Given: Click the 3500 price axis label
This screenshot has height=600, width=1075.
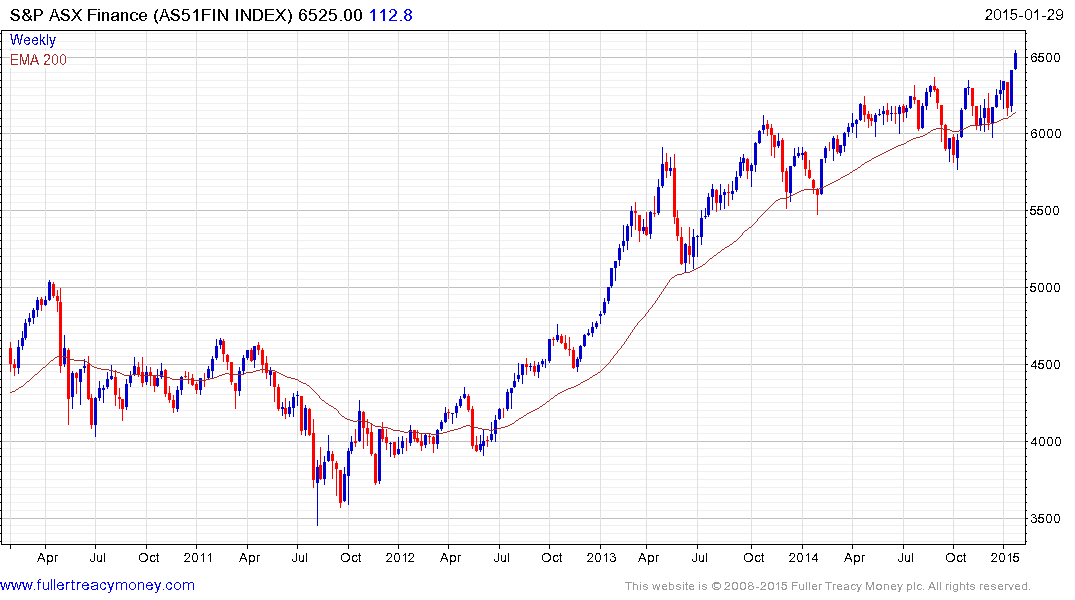Looking at the screenshot, I should pyautogui.click(x=1046, y=519).
